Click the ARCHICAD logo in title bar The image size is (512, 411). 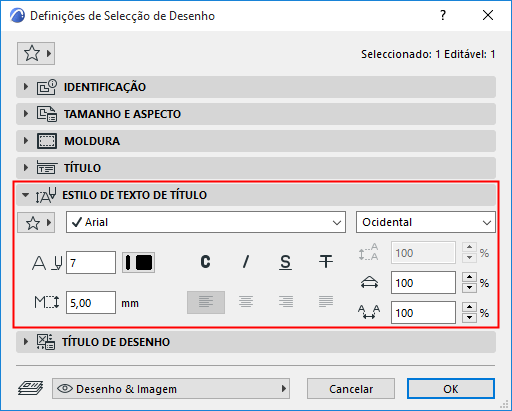tap(17, 16)
